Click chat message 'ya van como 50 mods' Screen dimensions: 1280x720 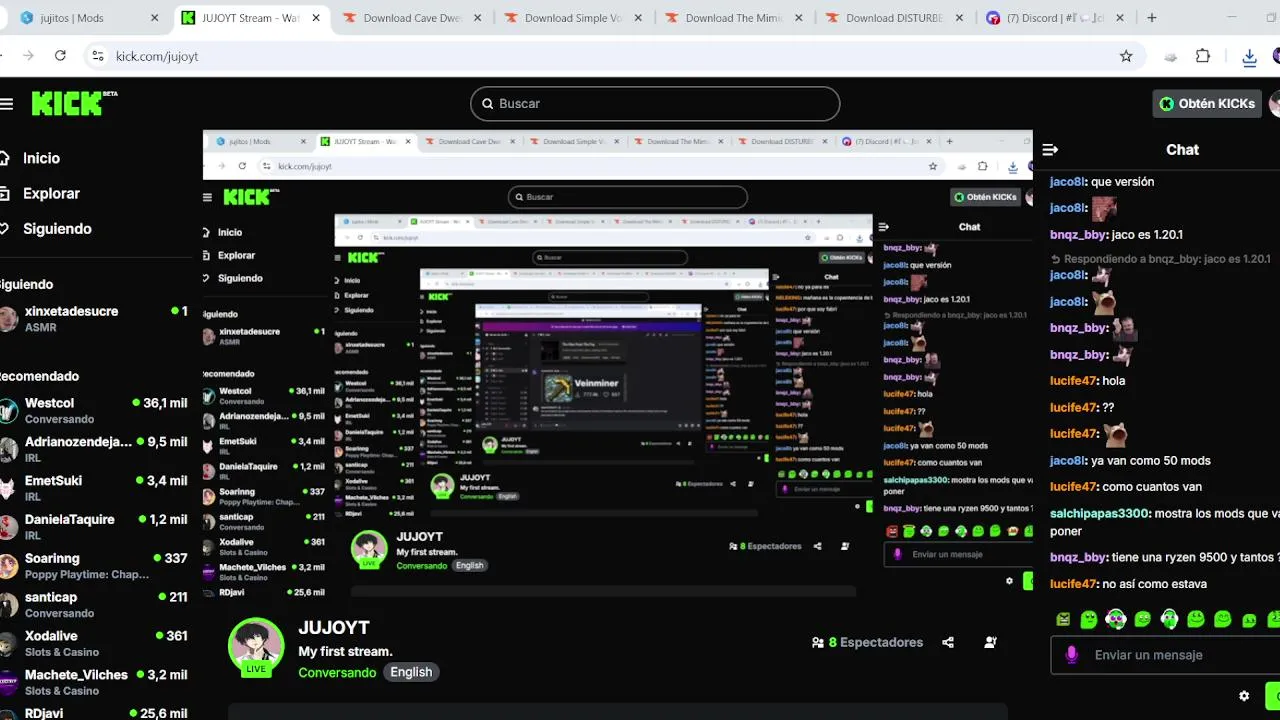coord(1151,461)
